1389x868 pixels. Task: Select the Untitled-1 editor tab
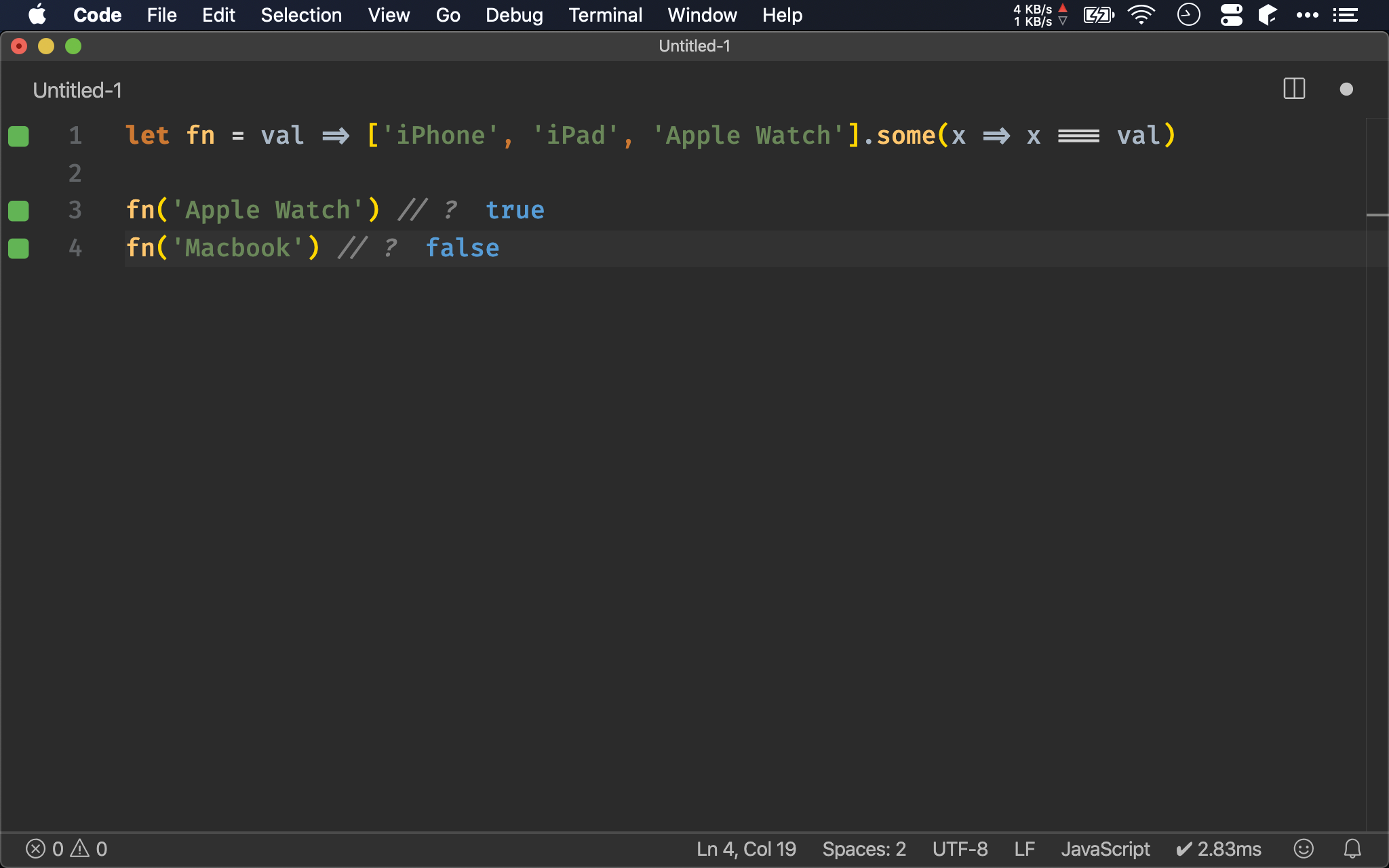click(x=77, y=90)
